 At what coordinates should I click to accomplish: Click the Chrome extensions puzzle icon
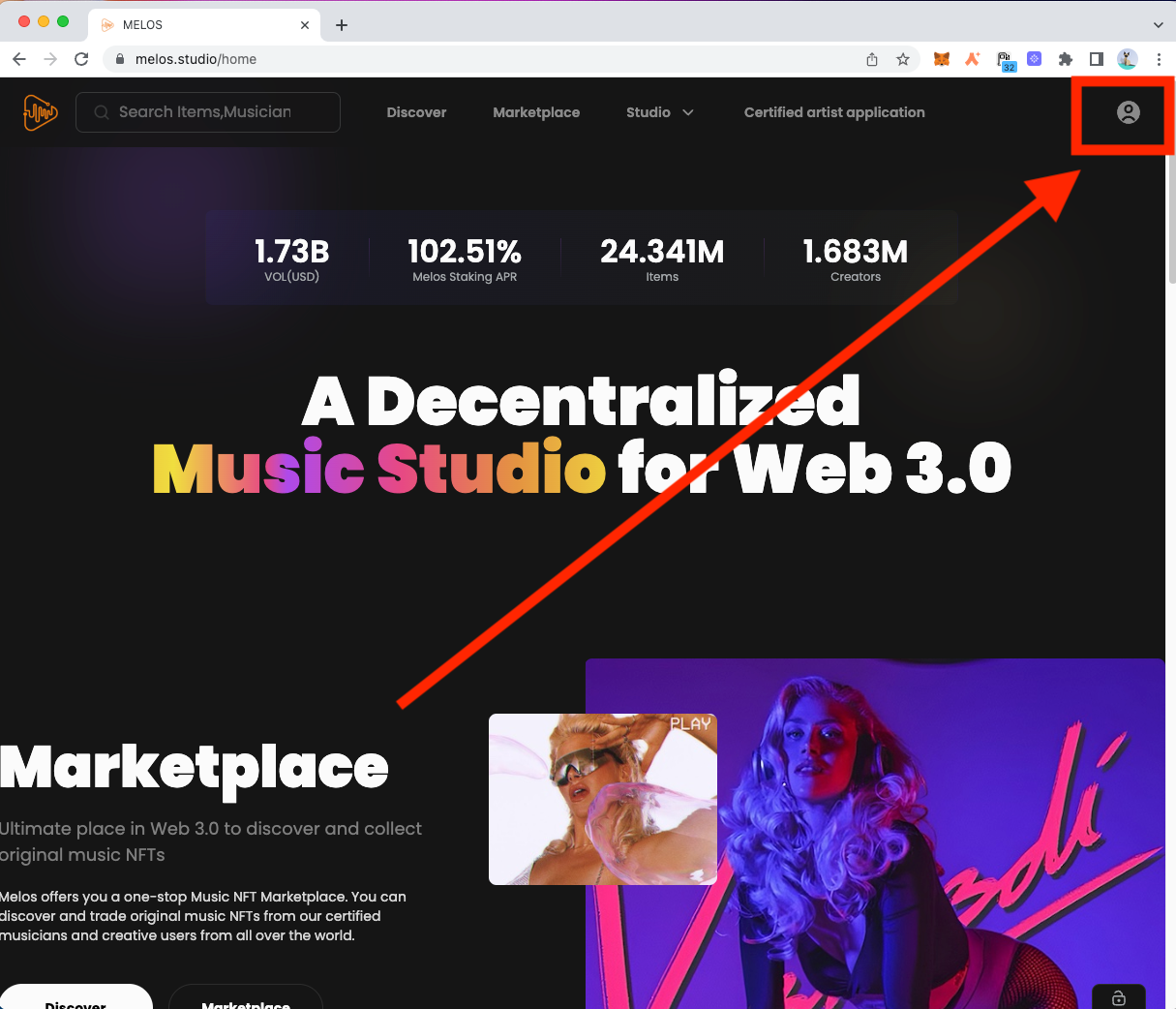tap(1065, 59)
